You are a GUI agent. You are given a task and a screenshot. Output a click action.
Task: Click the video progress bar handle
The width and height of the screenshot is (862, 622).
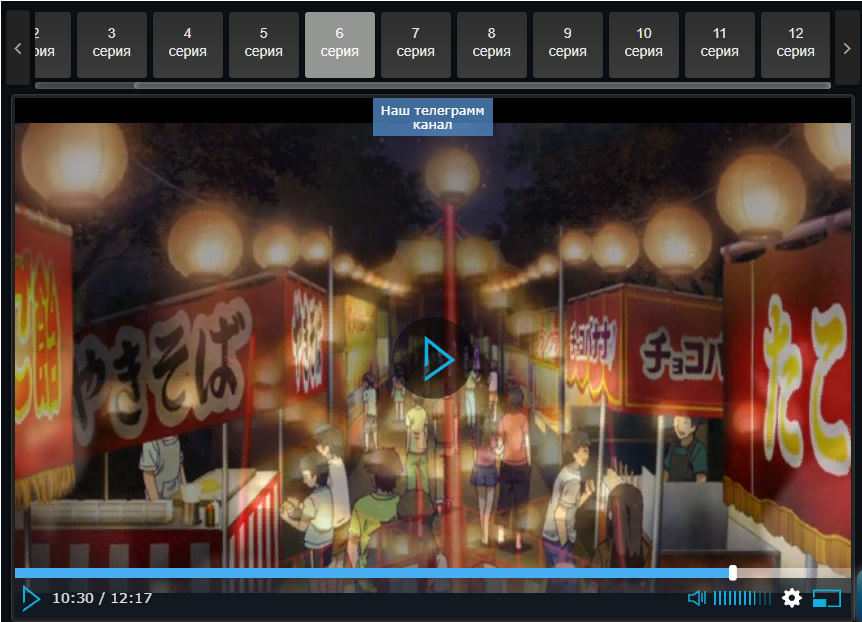coord(733,573)
